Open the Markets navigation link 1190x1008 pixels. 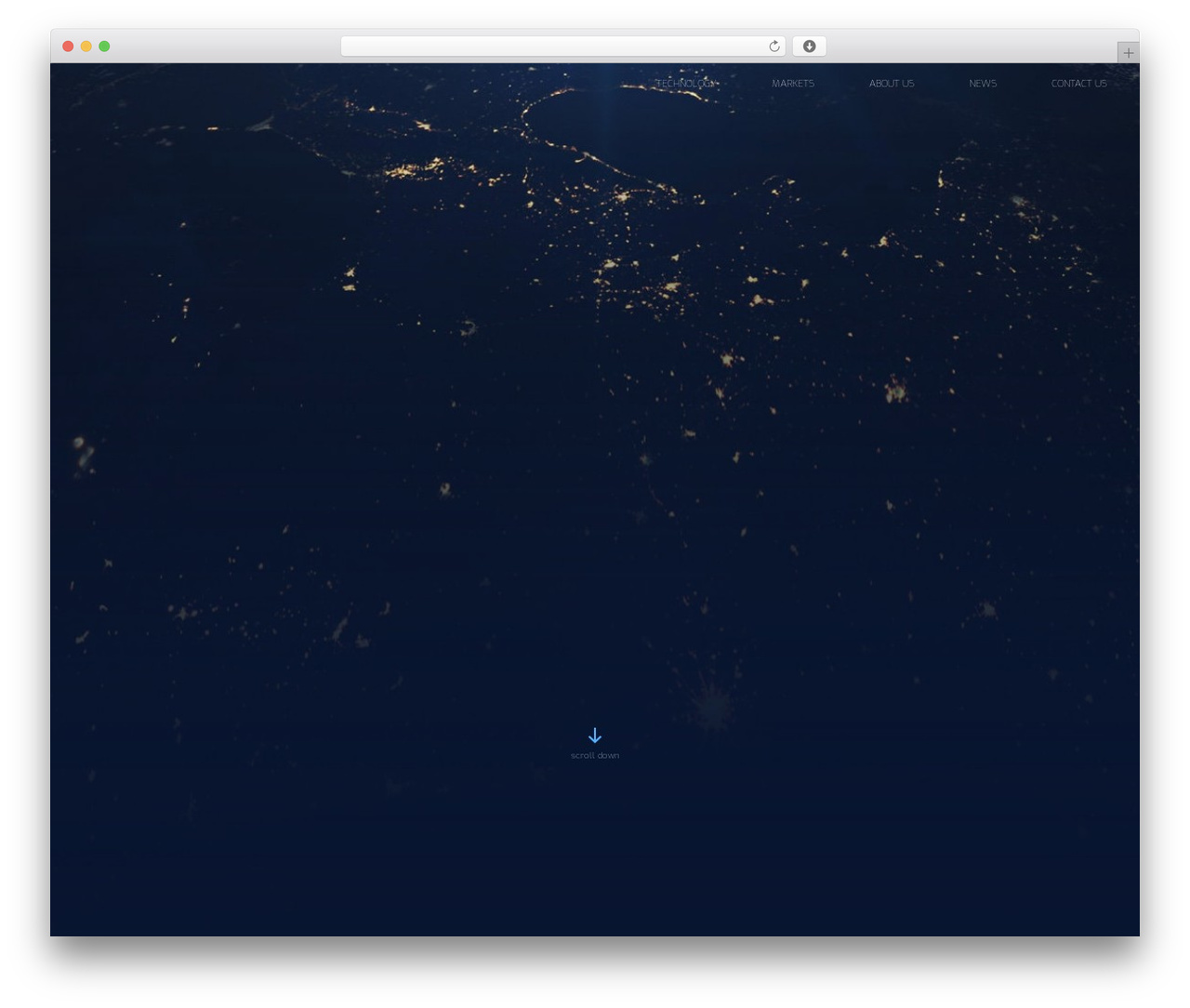click(x=793, y=84)
